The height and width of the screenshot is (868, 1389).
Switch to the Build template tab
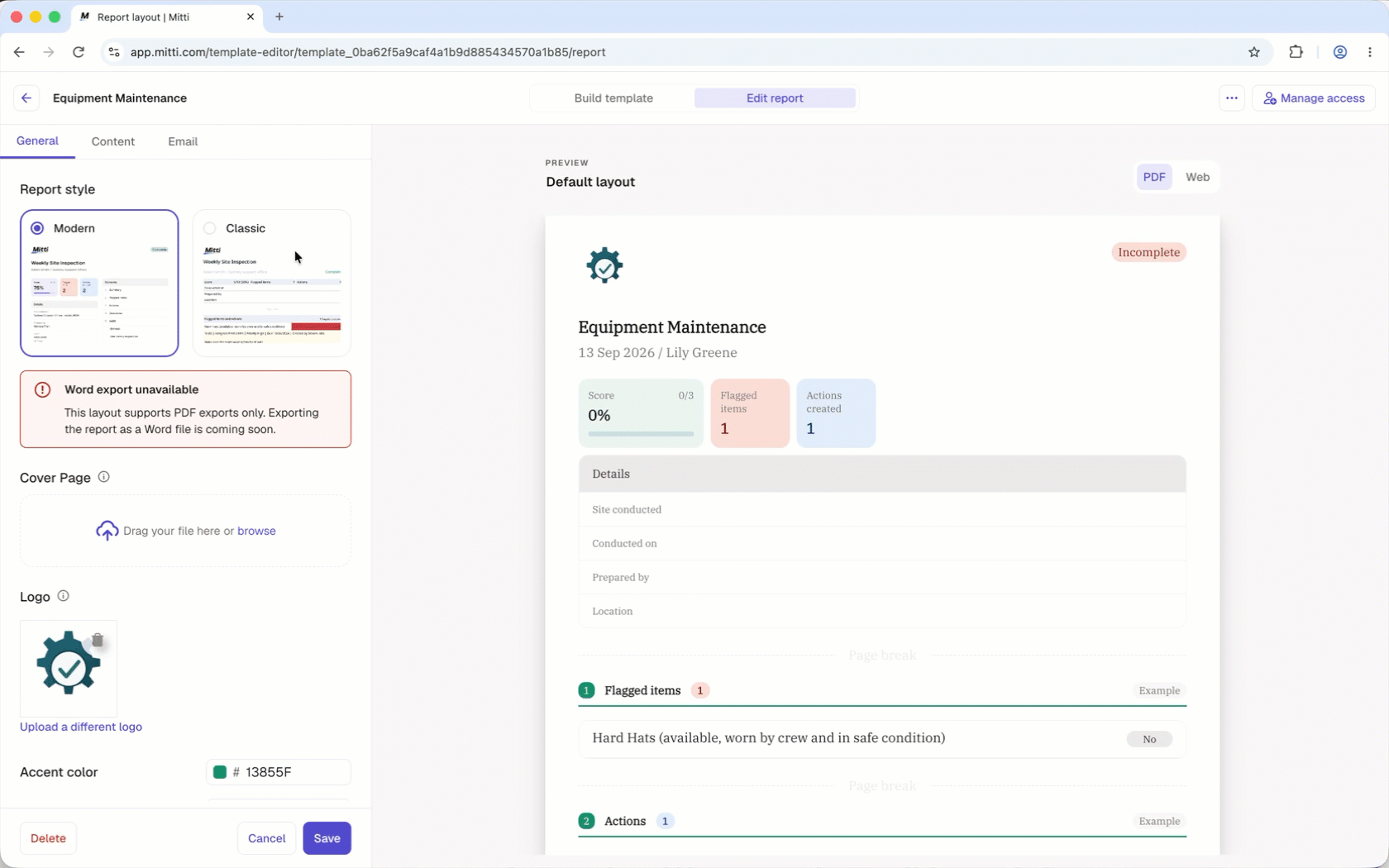click(613, 98)
